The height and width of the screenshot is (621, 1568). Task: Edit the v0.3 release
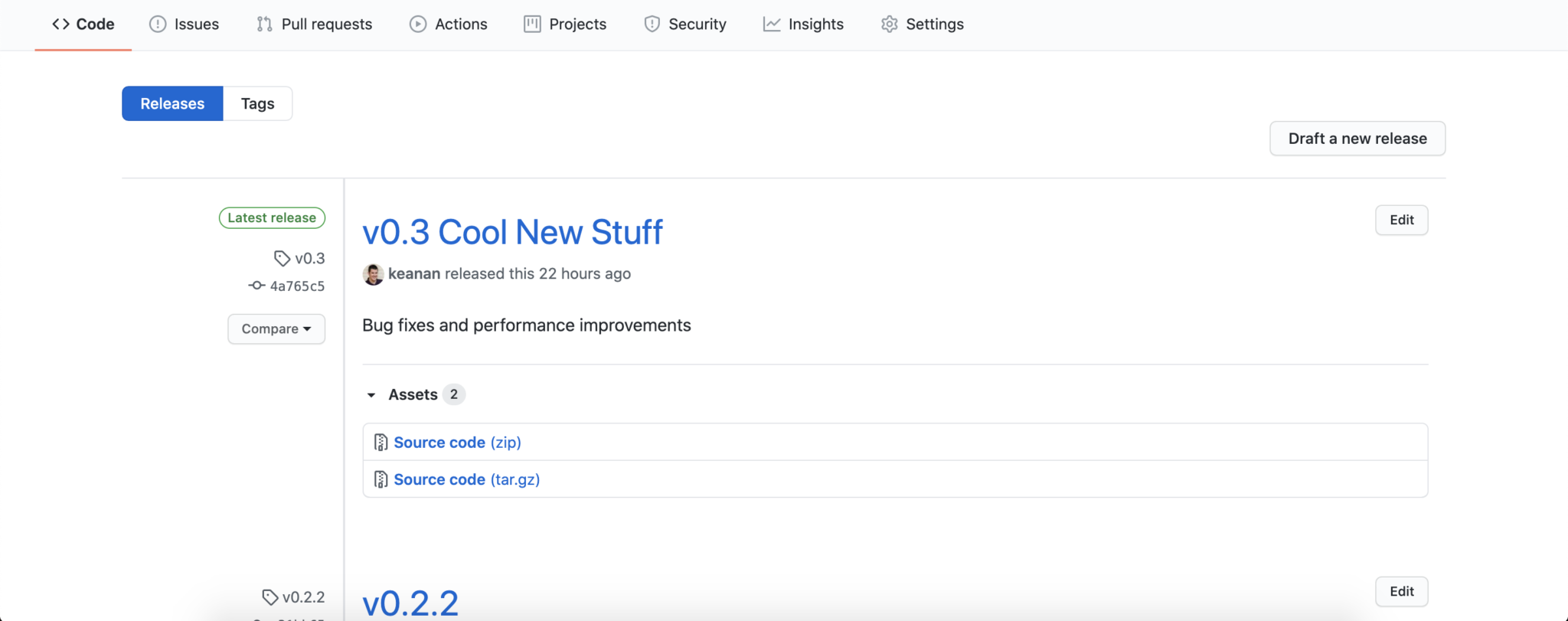tap(1401, 220)
